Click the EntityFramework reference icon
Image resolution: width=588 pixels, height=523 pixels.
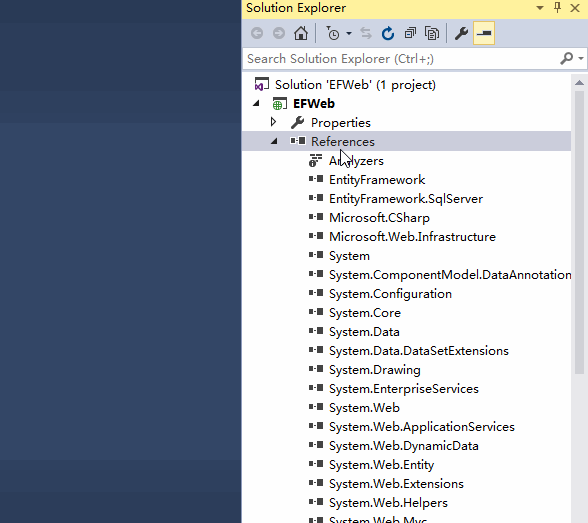click(x=316, y=179)
